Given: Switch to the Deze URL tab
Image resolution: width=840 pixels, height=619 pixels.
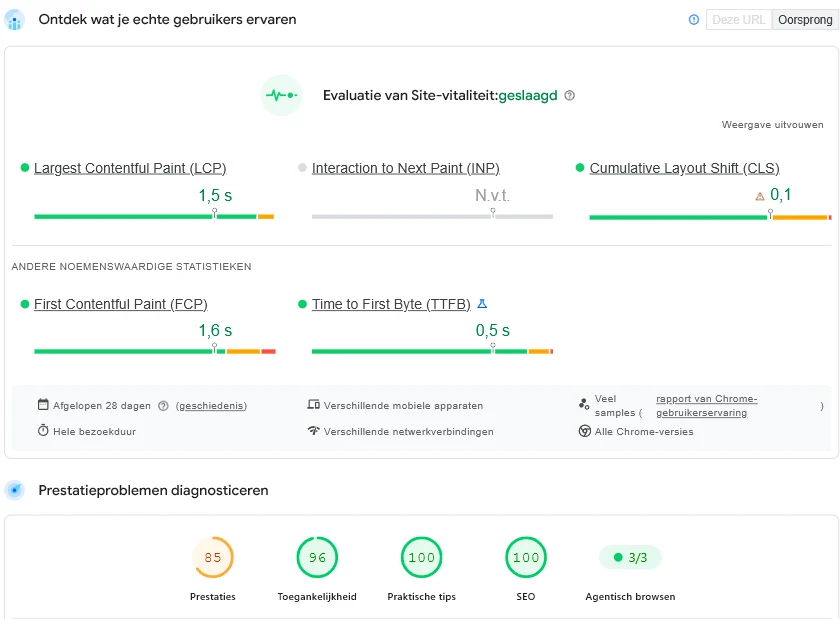Looking at the screenshot, I should pyautogui.click(x=739, y=20).
